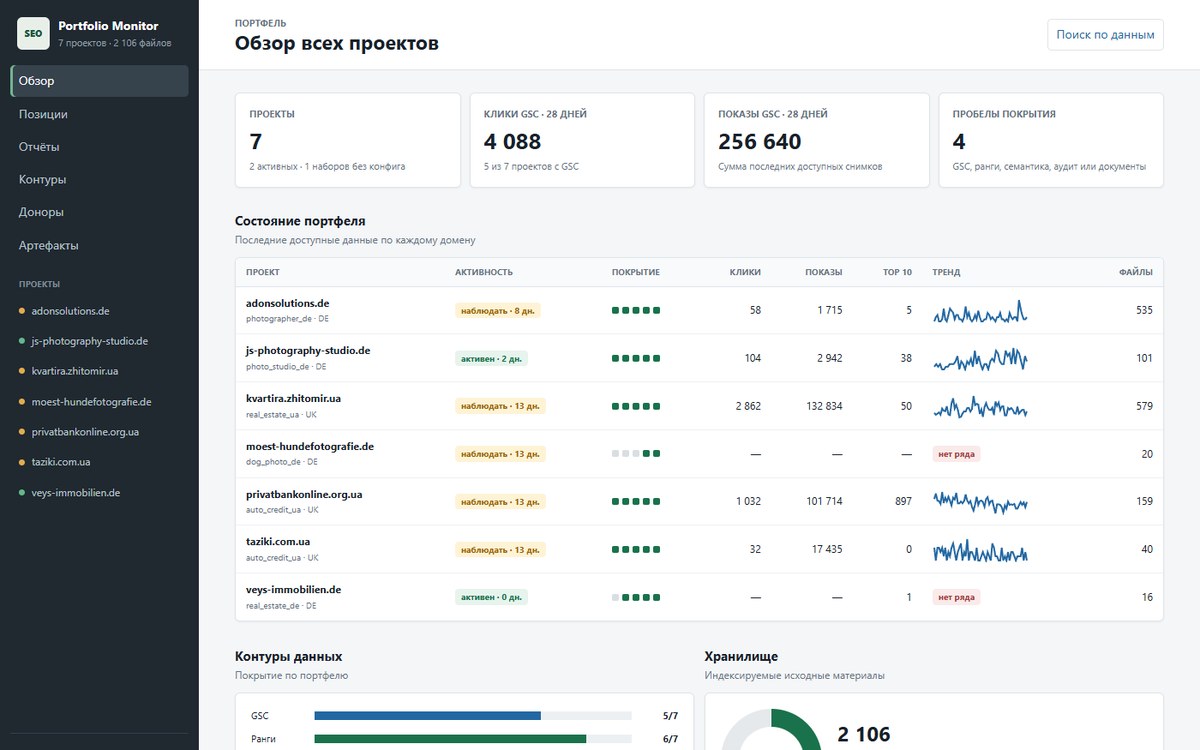Image resolution: width=1200 pixels, height=750 pixels.
Task: Open adonsolutions.de in the portfolio table
Action: click(x=287, y=303)
